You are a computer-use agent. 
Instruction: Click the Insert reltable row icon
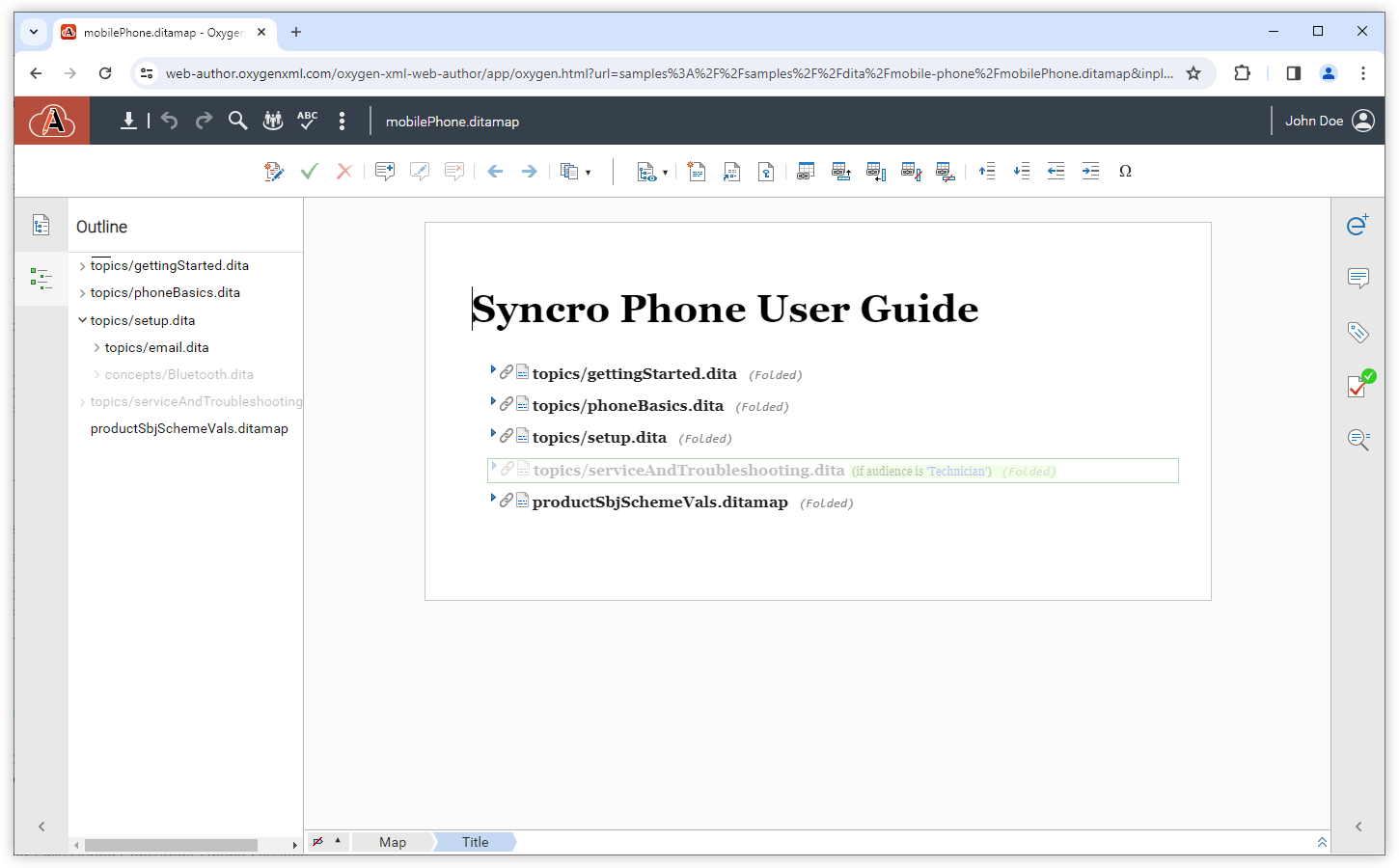point(841,172)
